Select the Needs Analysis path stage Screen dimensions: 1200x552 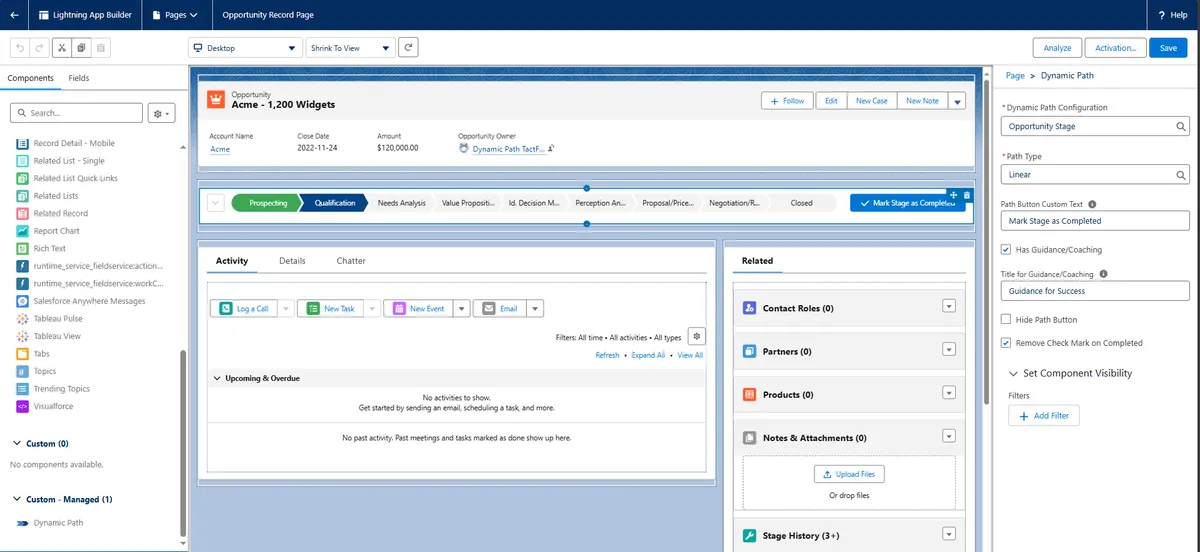coord(401,203)
